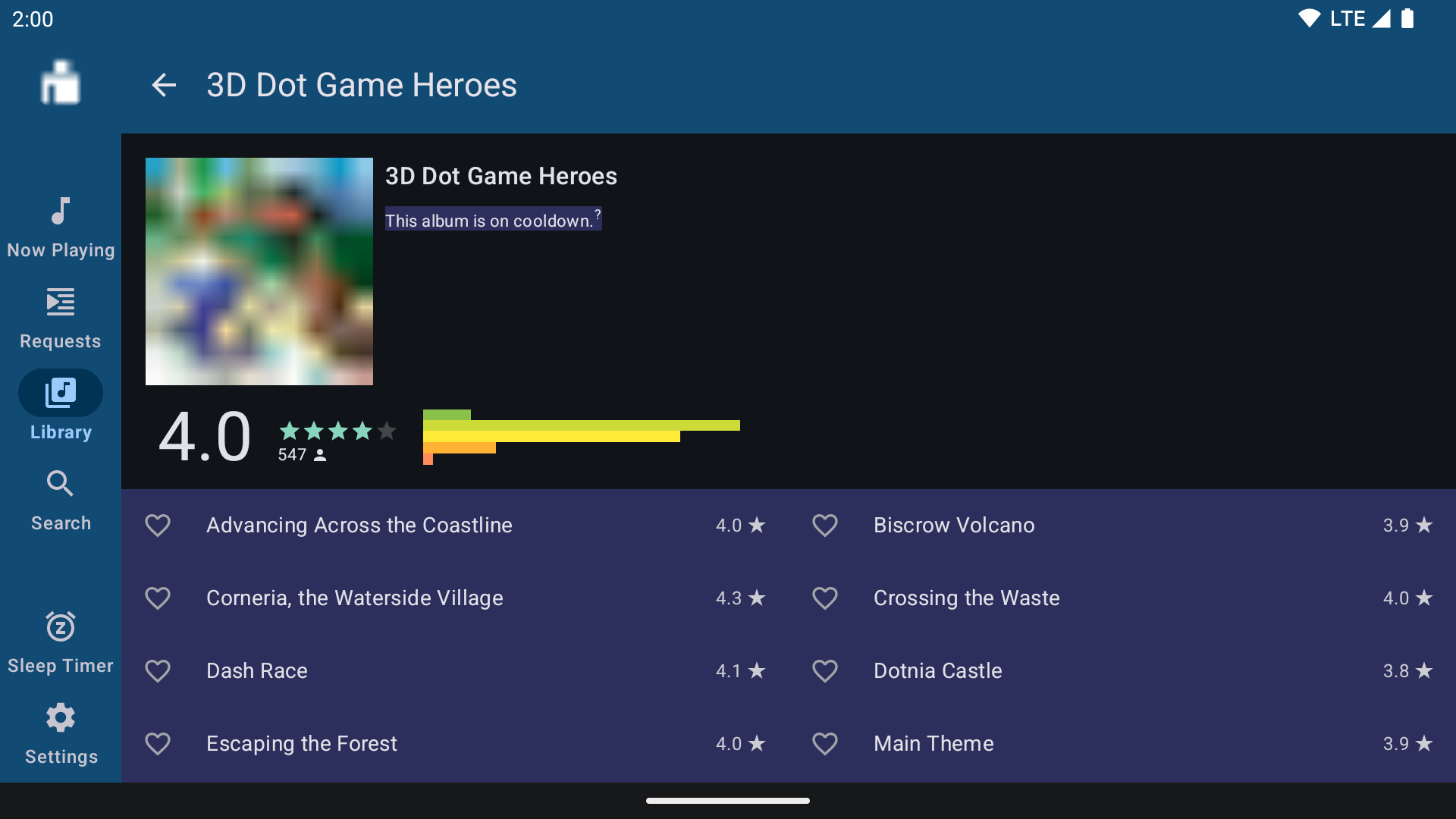The width and height of the screenshot is (1456, 819).
Task: Open Settings from the sidebar
Action: (x=61, y=734)
